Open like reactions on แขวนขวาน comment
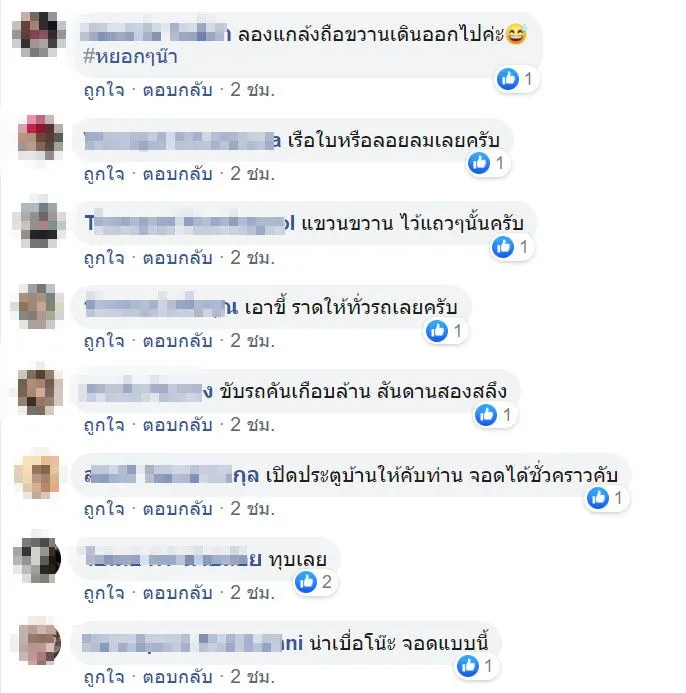686x693 pixels. click(512, 247)
